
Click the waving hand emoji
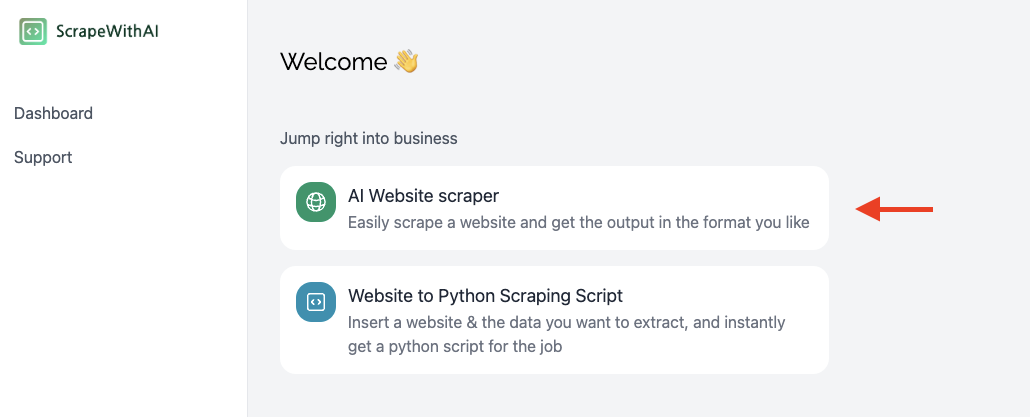pyautogui.click(x=406, y=62)
